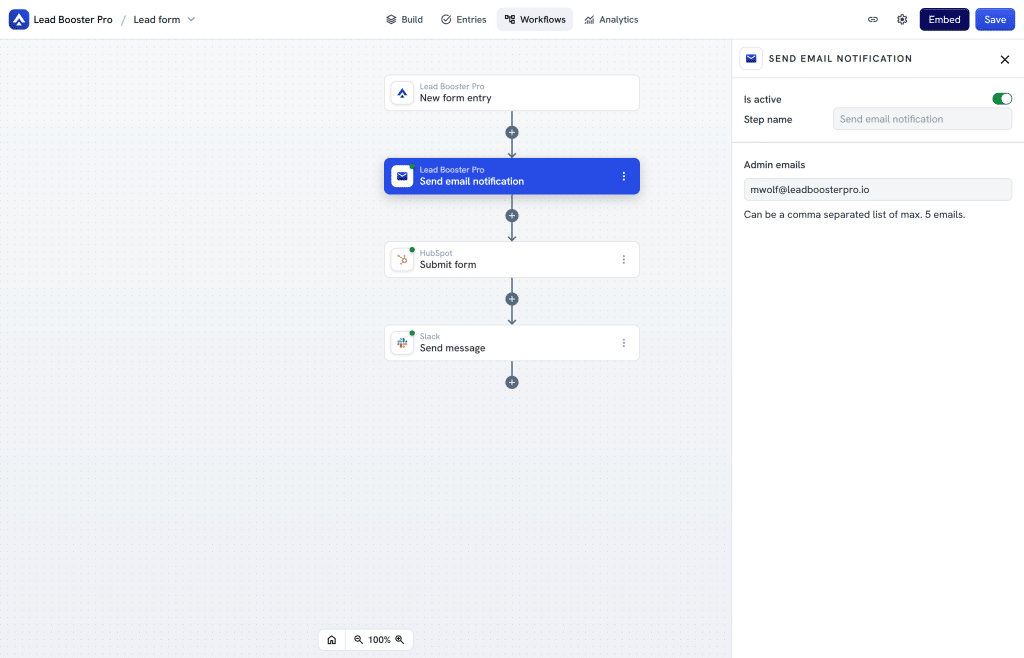Add step after HubSpot Submit form

click(x=512, y=299)
